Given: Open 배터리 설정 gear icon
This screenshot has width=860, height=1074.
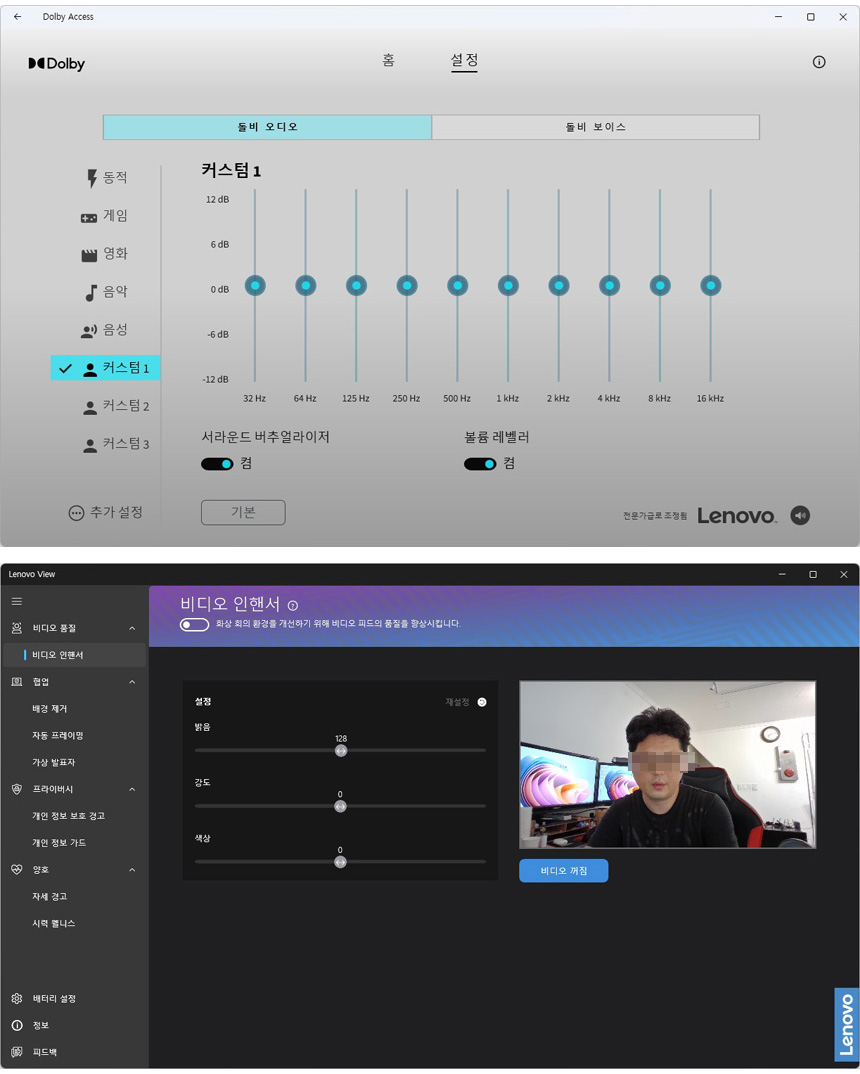Looking at the screenshot, I should [17, 998].
